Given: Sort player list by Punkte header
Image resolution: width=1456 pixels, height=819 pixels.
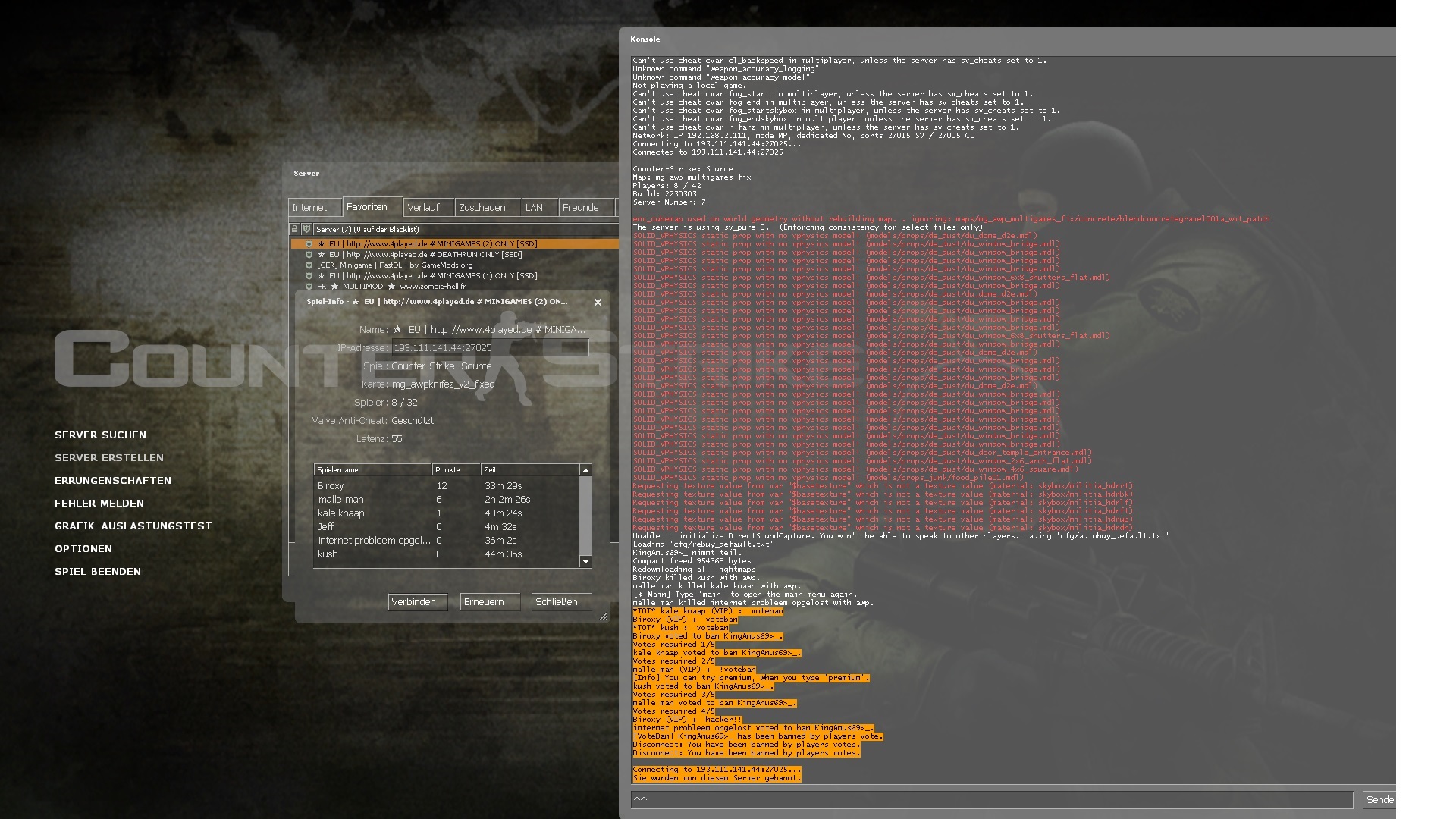Looking at the screenshot, I should pos(456,470).
